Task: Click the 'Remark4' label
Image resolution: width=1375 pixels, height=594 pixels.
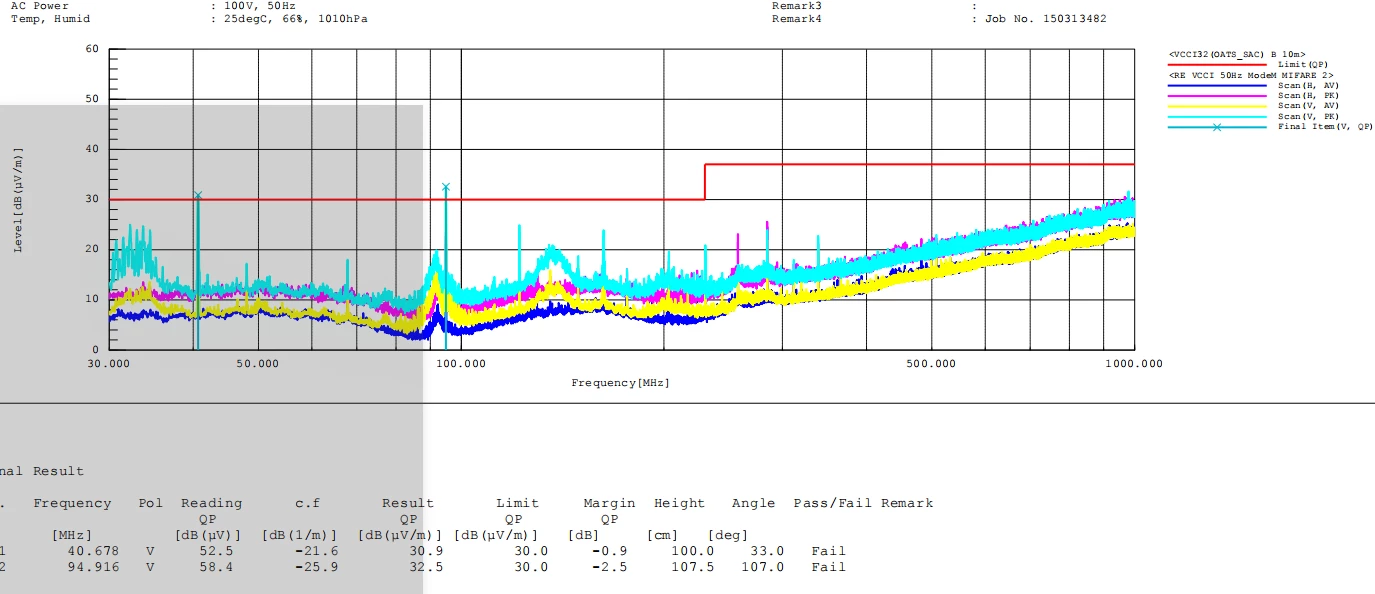Action: 796,18
